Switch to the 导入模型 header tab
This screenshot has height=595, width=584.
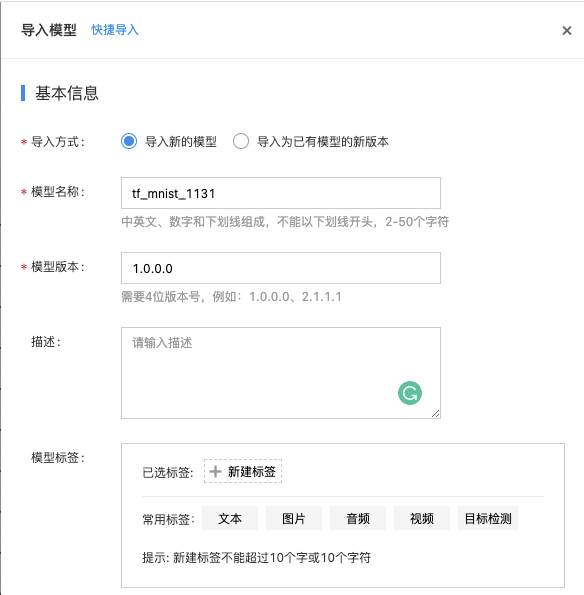(x=49, y=30)
